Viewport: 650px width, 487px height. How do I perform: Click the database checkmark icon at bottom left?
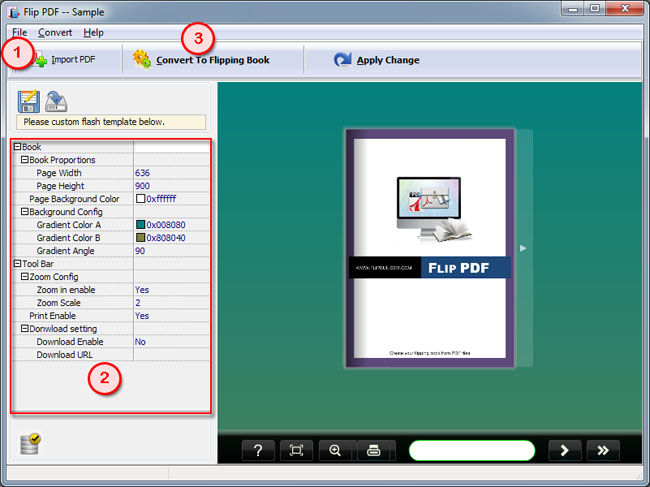tap(30, 444)
